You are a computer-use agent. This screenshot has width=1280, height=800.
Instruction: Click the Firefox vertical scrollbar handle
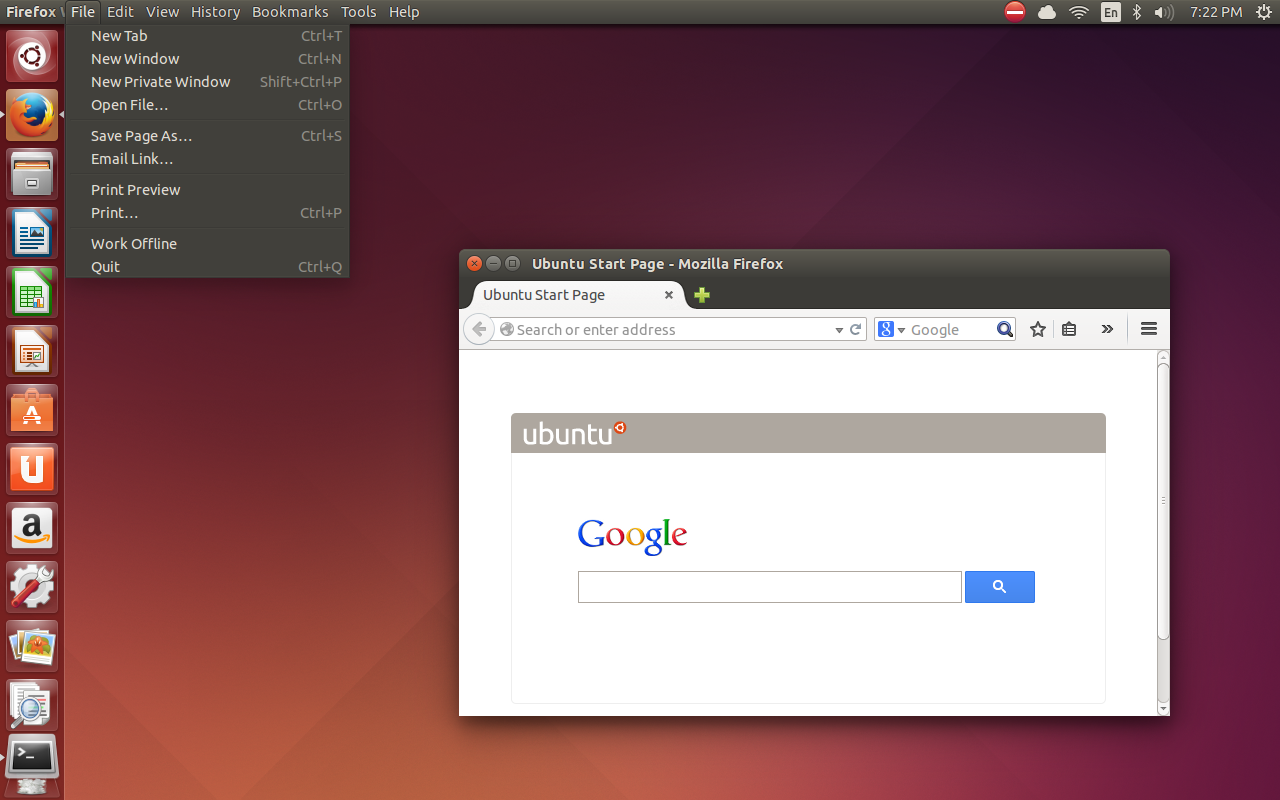pos(1163,500)
